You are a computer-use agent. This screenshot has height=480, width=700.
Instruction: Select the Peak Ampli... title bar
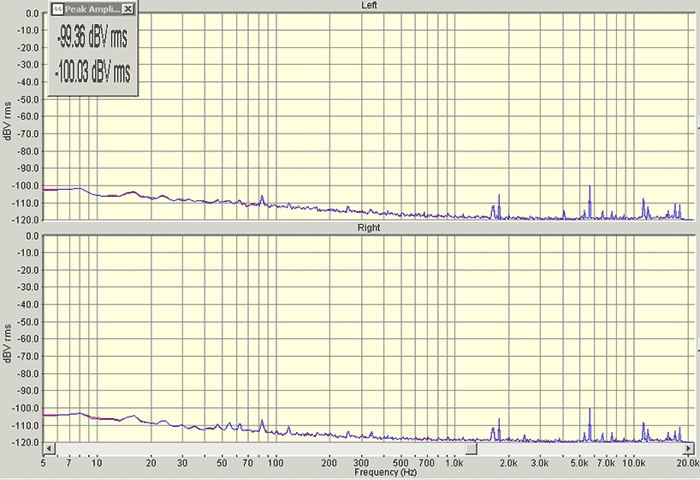[x=93, y=8]
